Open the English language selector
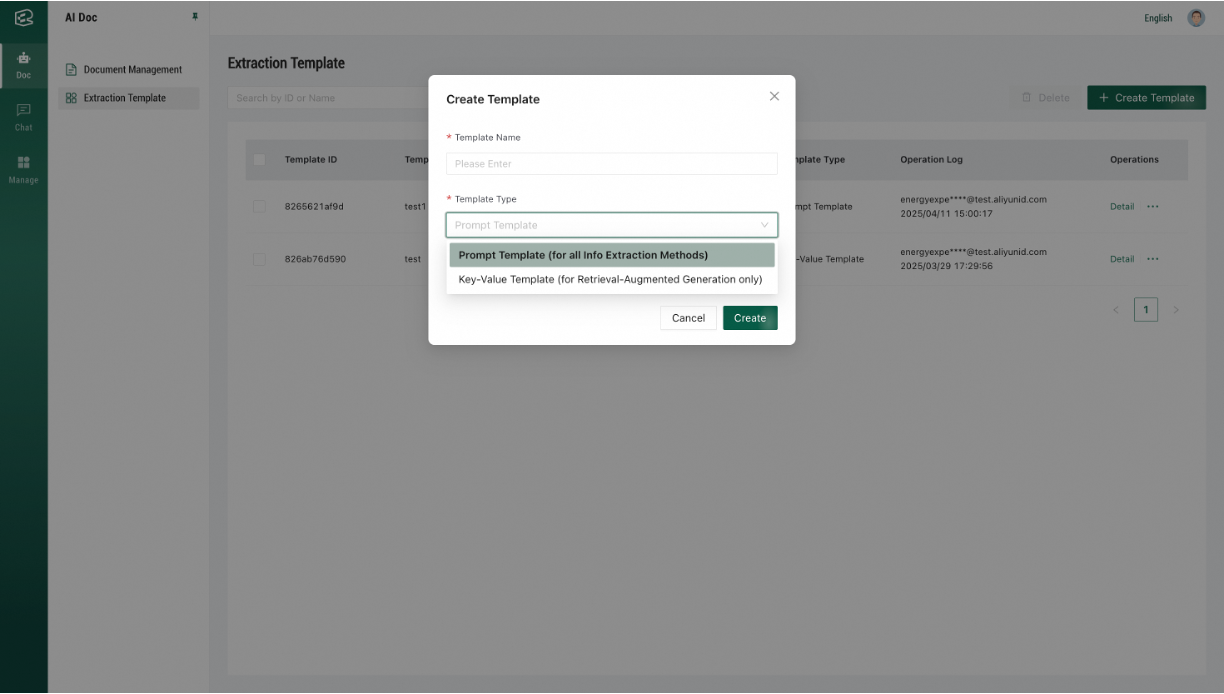Image resolution: width=1224 pixels, height=694 pixels. click(x=1158, y=18)
